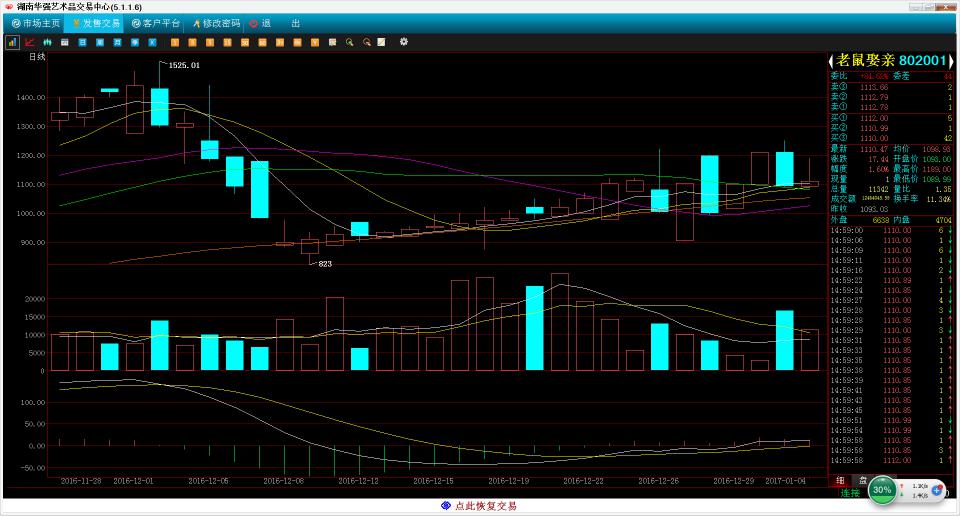This screenshot has width=960, height=516.
Task: Click the 2016-12-19 date axis label
Action: pos(508,481)
